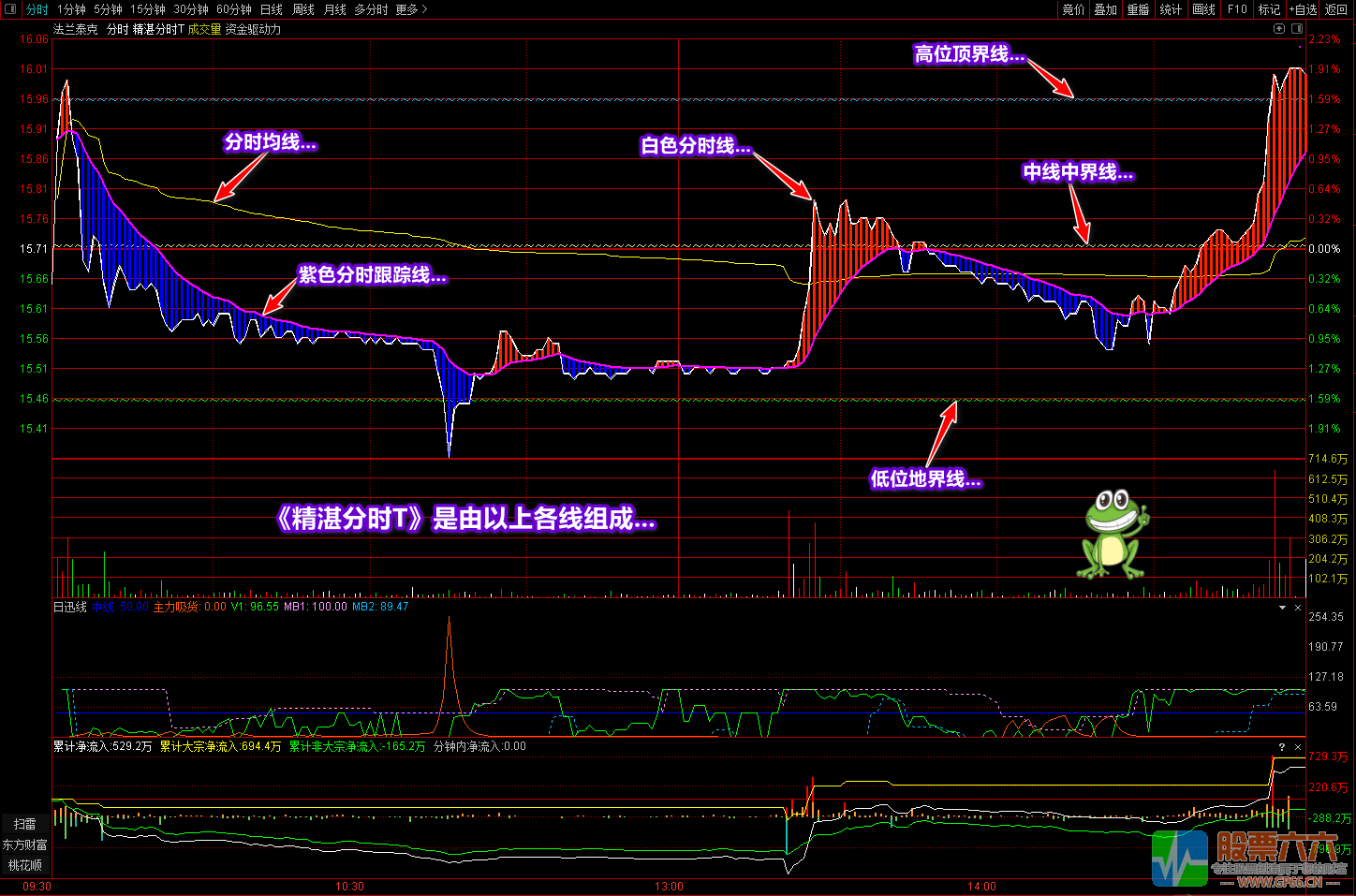Image resolution: width=1356 pixels, height=896 pixels.
Task: Click the 标记 mark button
Action: [x=1269, y=9]
